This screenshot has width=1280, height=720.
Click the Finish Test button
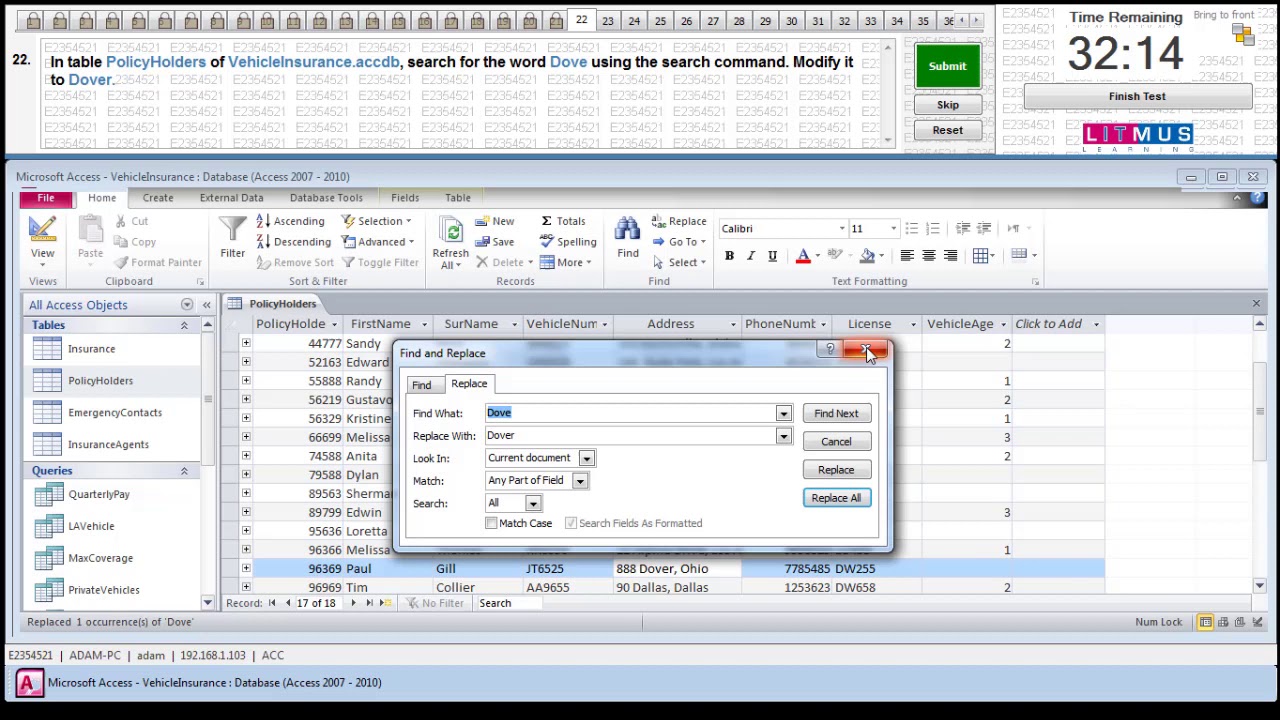[1137, 97]
